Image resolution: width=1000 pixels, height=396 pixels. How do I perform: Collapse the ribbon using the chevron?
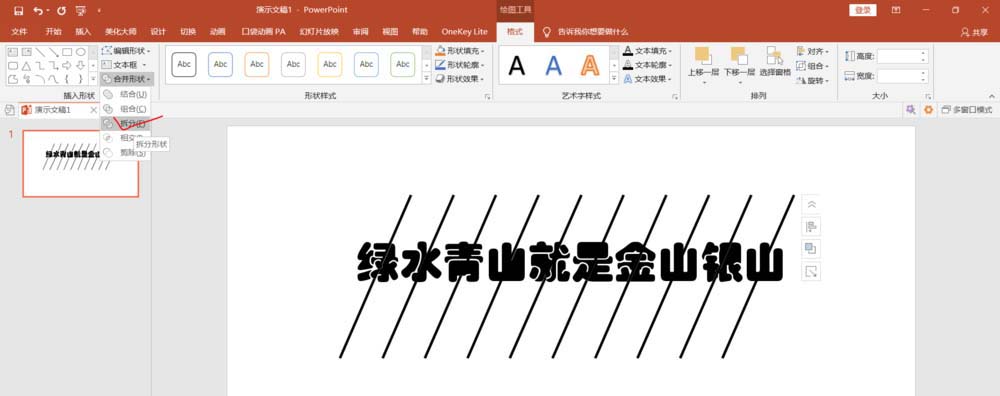991,96
